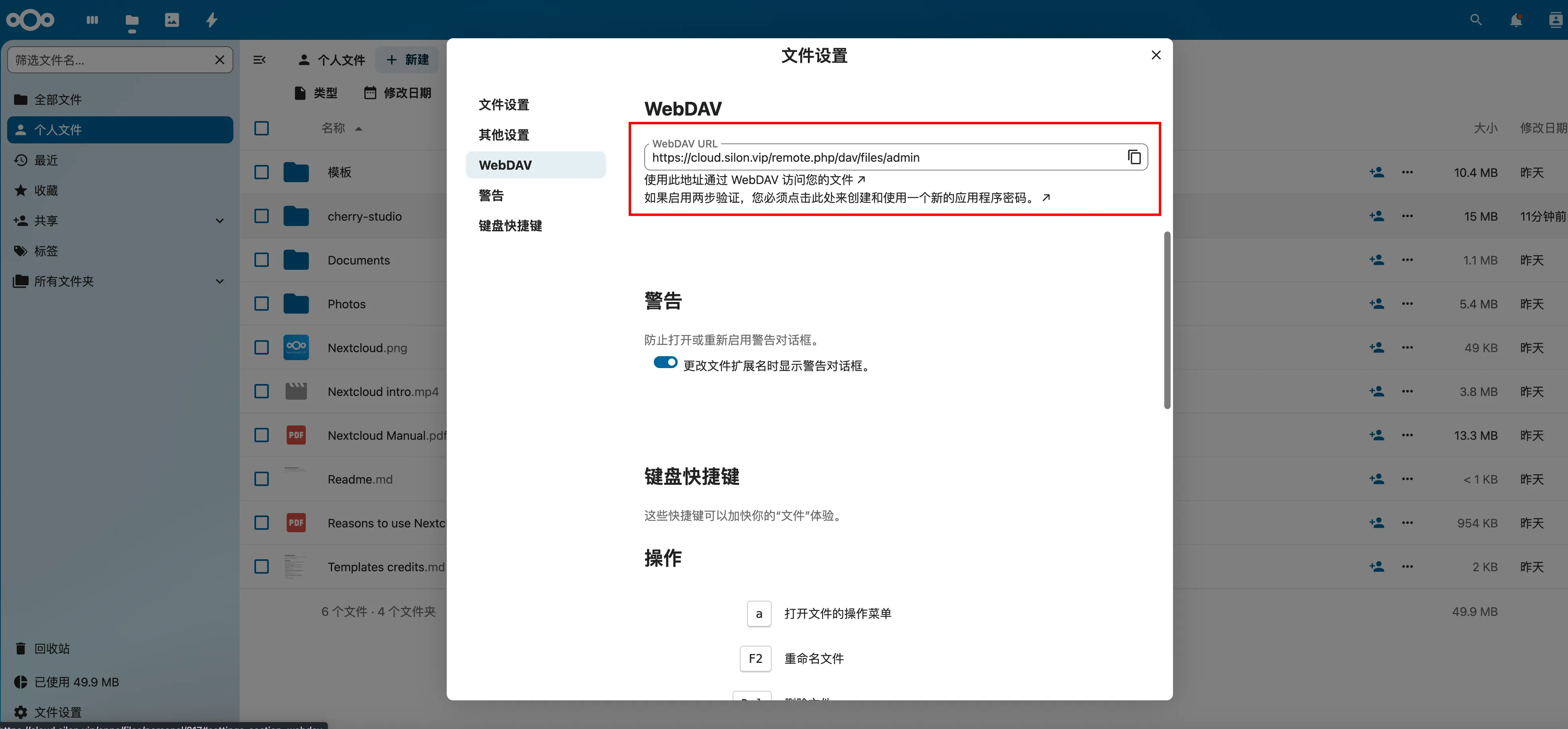Expand the 所有文件夹 sidebar chevron
Image resolution: width=1568 pixels, height=729 pixels.
(220, 281)
